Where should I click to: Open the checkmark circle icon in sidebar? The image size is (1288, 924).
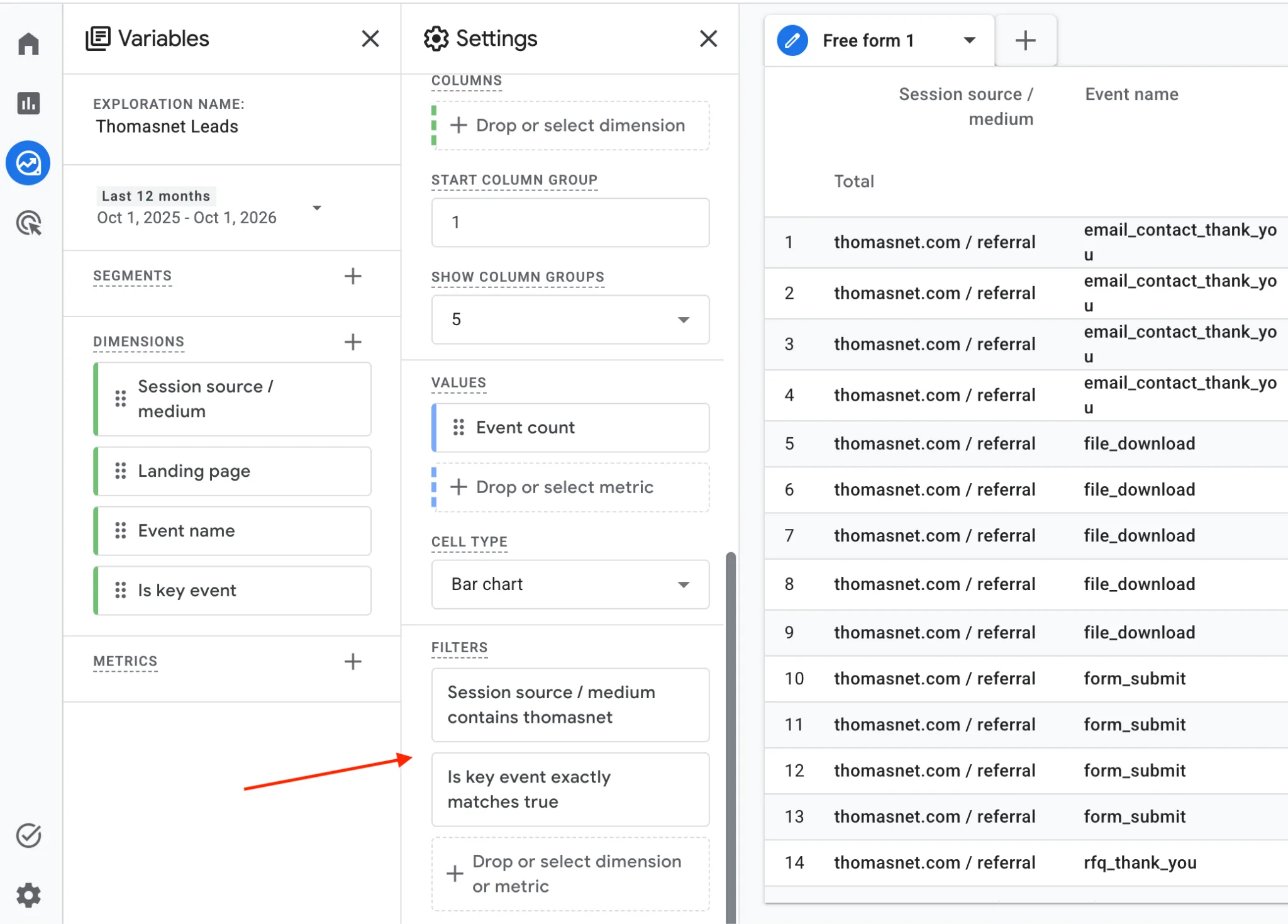[28, 835]
